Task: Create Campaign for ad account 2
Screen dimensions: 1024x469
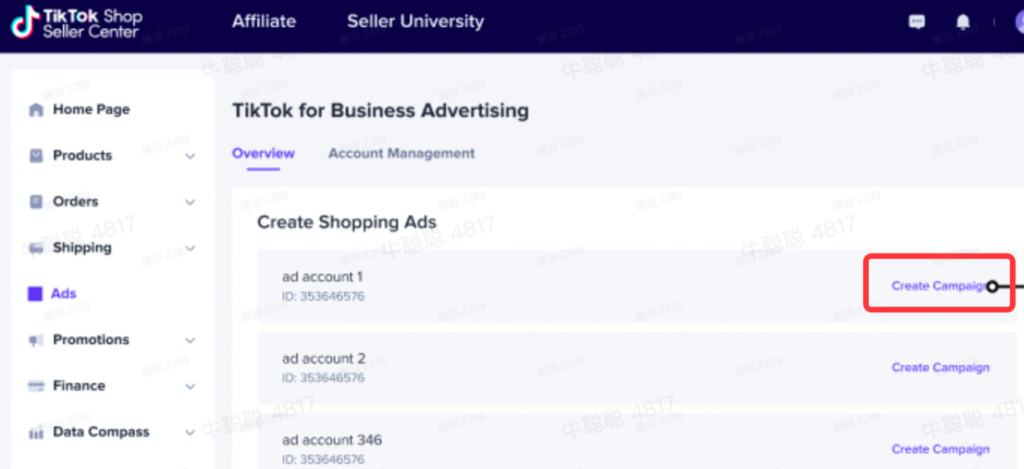Action: point(940,368)
